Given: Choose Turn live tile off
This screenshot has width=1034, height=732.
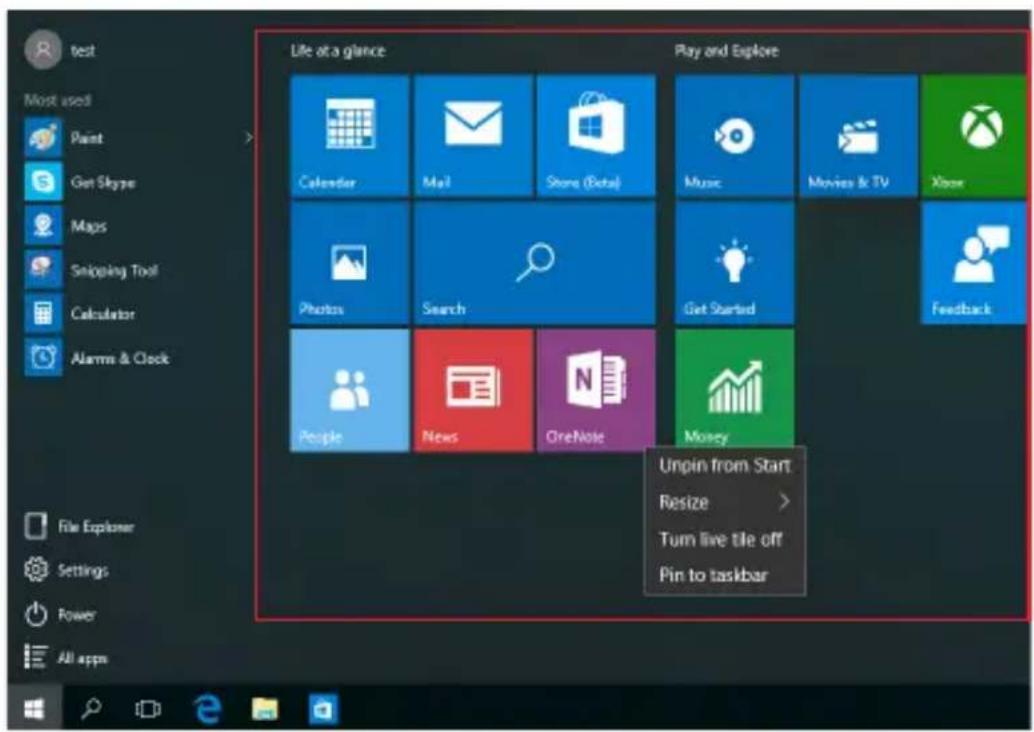Looking at the screenshot, I should 724,539.
